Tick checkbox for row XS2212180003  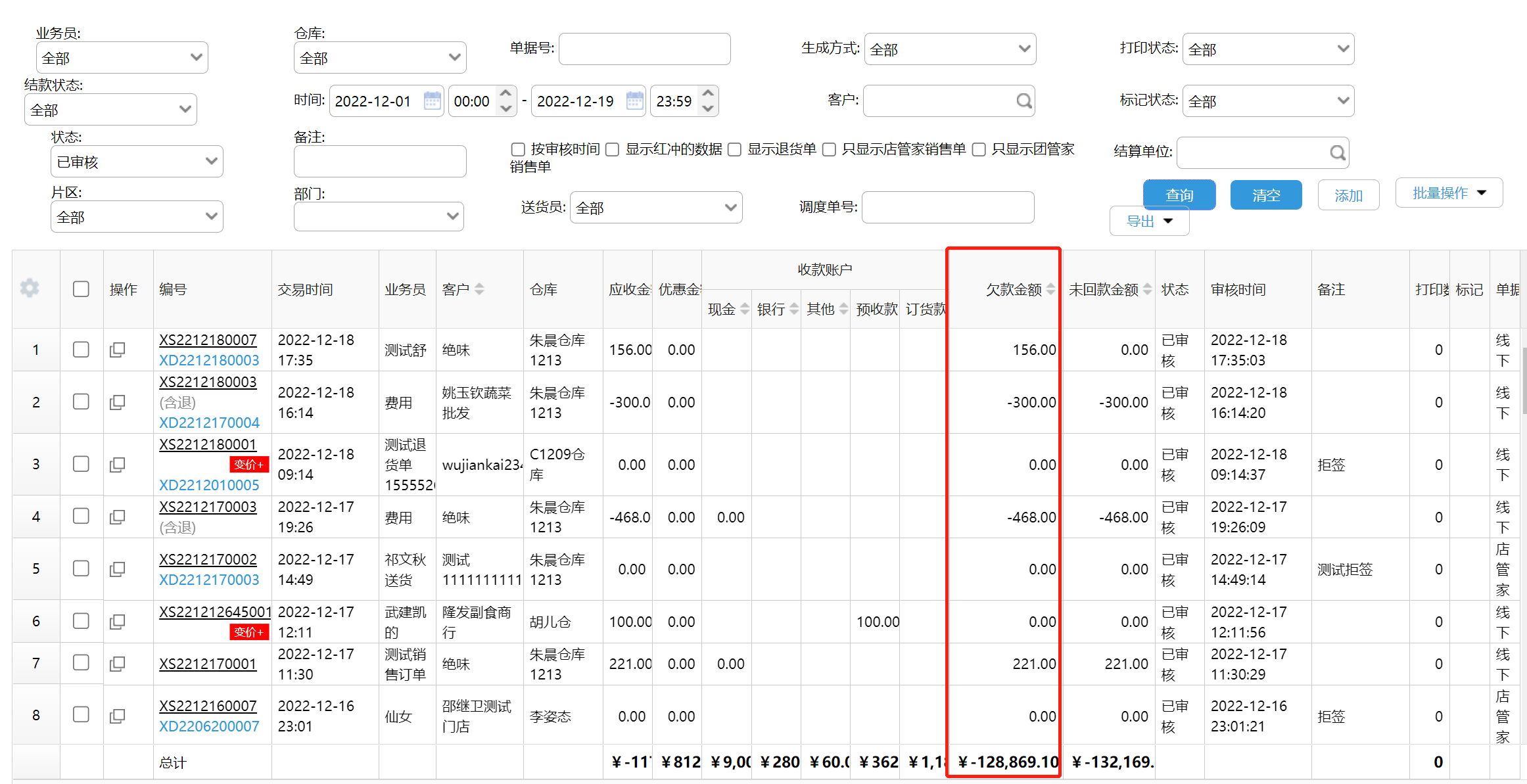coord(81,402)
